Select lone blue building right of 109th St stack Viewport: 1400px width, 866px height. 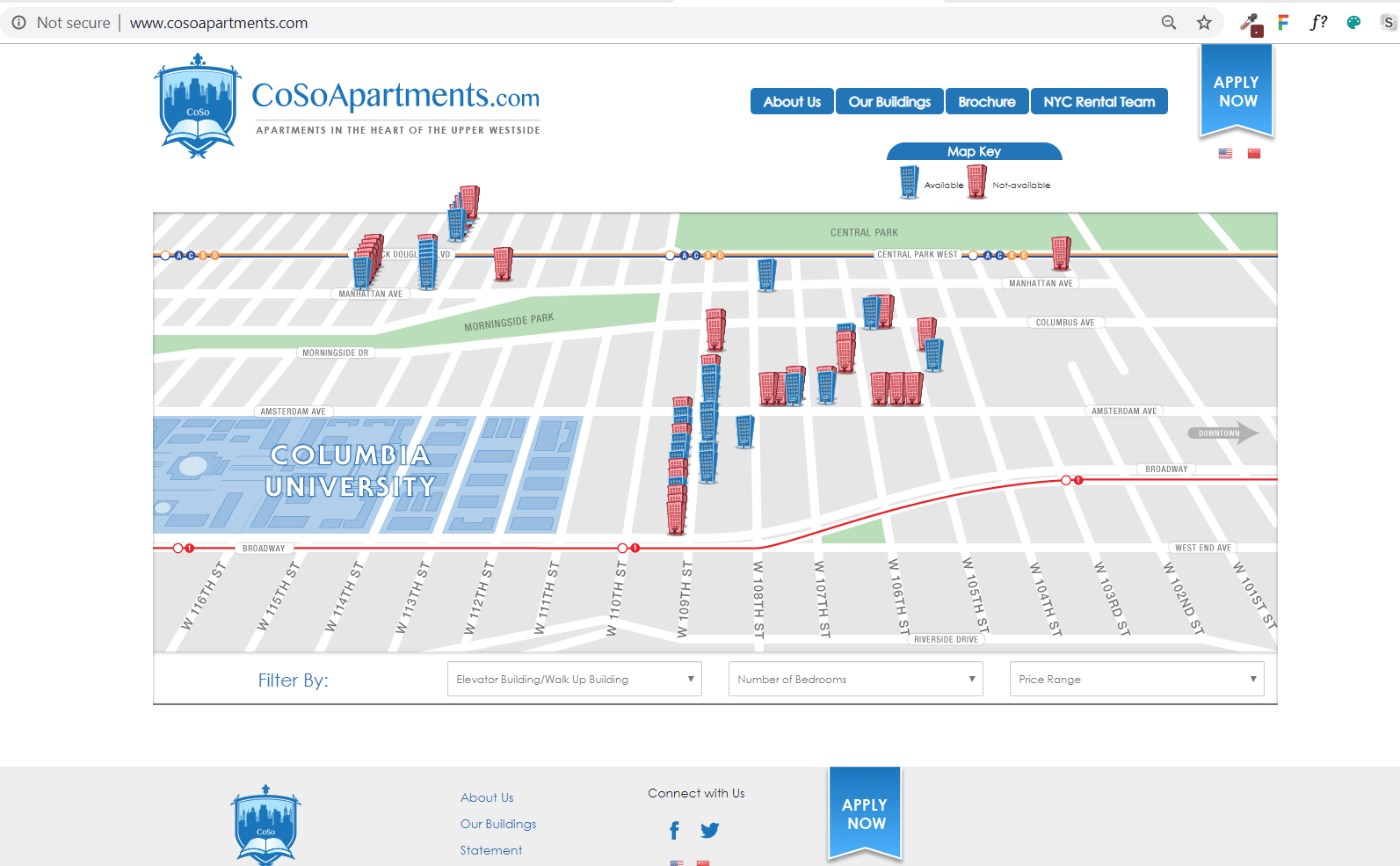click(744, 431)
